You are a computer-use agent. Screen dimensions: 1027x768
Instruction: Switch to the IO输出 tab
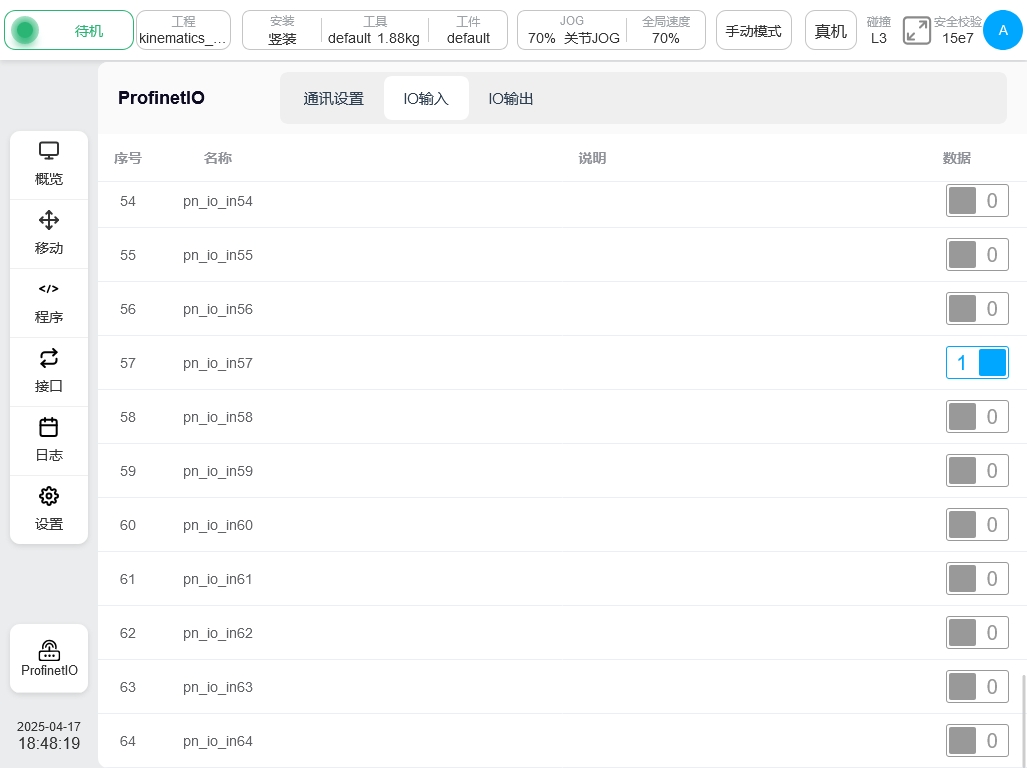pyautogui.click(x=510, y=99)
